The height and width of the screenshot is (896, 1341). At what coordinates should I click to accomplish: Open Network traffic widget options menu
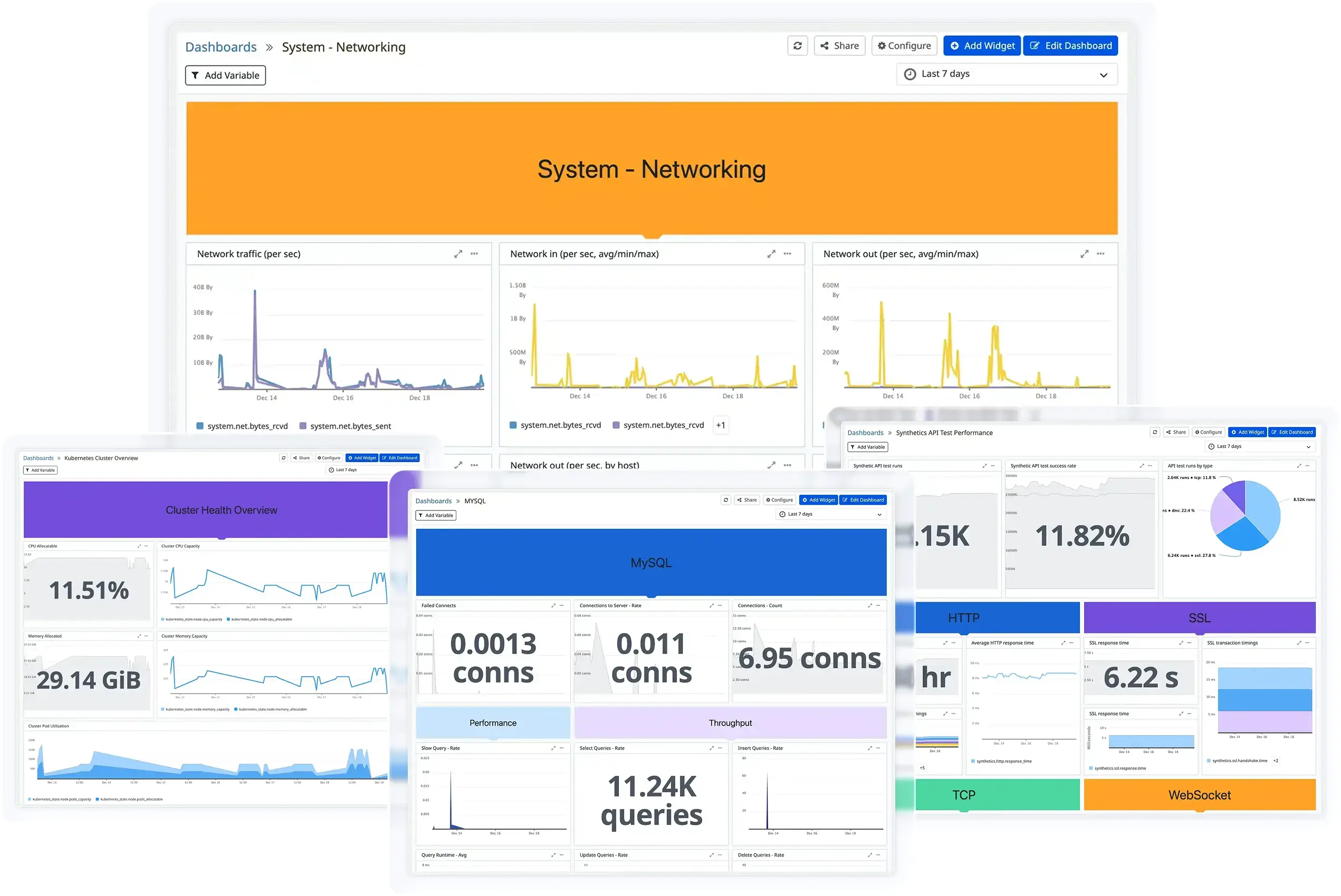click(474, 254)
